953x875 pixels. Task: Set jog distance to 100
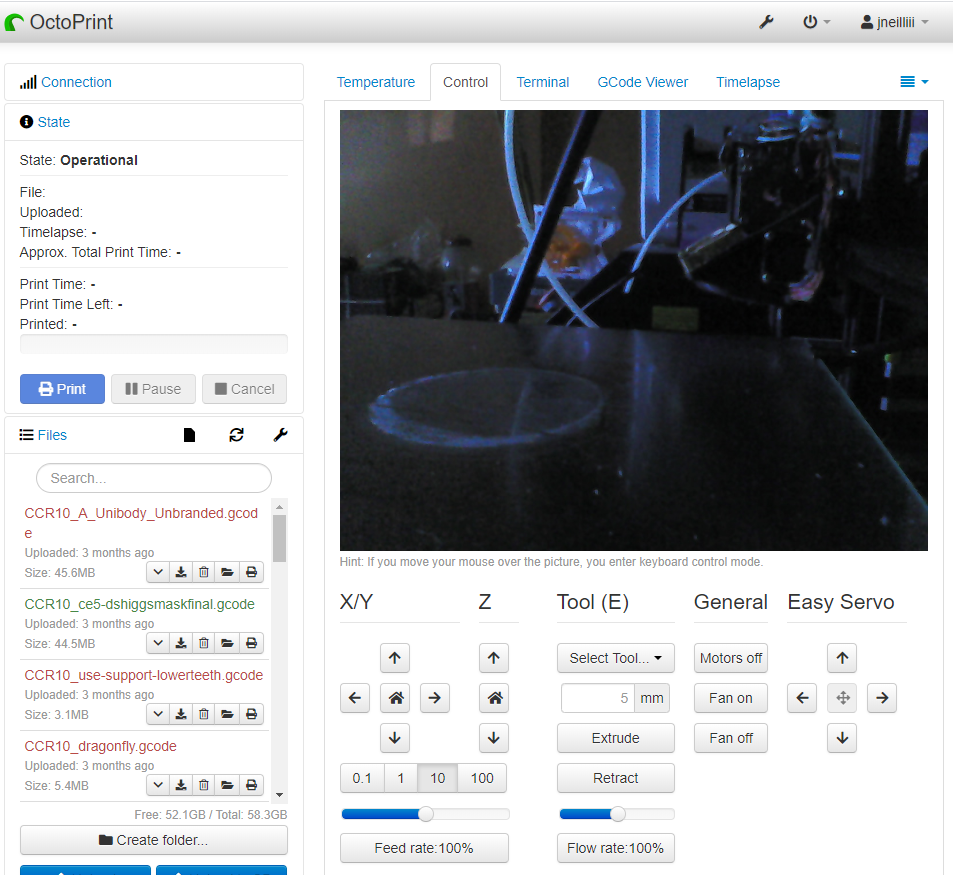point(482,778)
